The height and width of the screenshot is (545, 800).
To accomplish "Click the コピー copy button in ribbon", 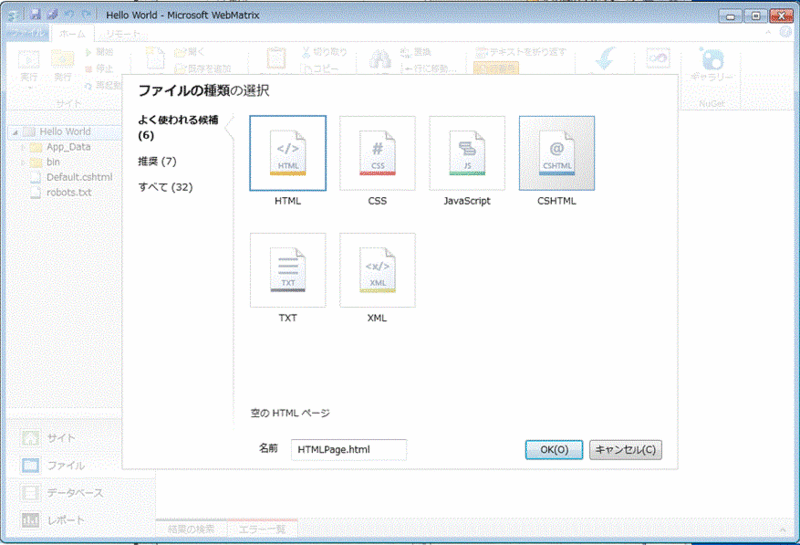I will 319,68.
